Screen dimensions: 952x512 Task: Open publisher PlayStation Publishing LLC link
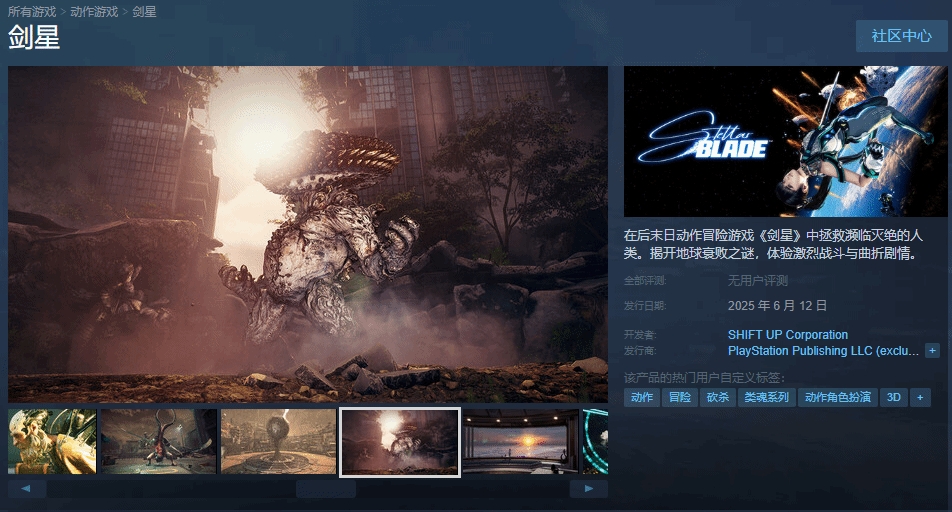point(823,350)
